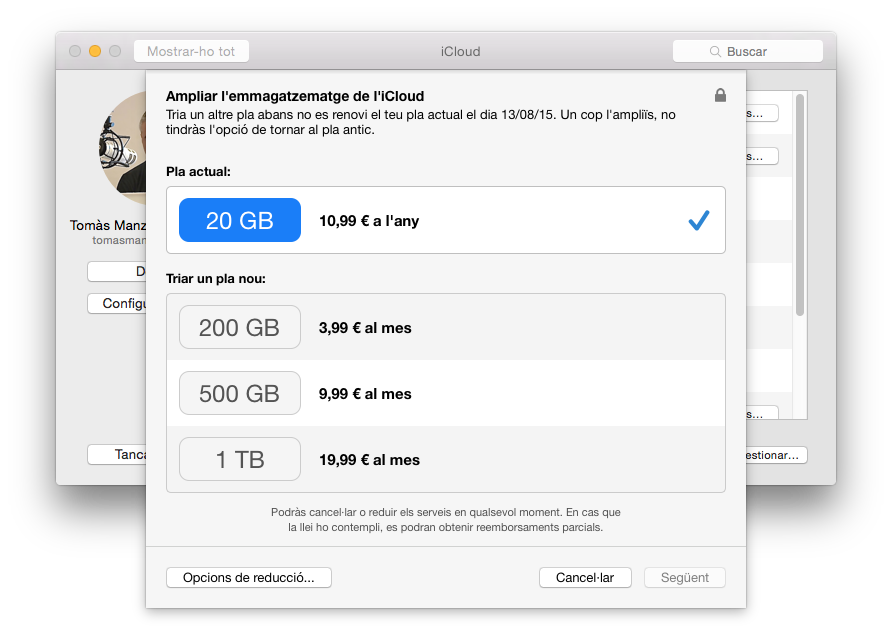Click the user profile photo
Image resolution: width=892 pixels, height=629 pixels.
pyautogui.click(x=122, y=149)
